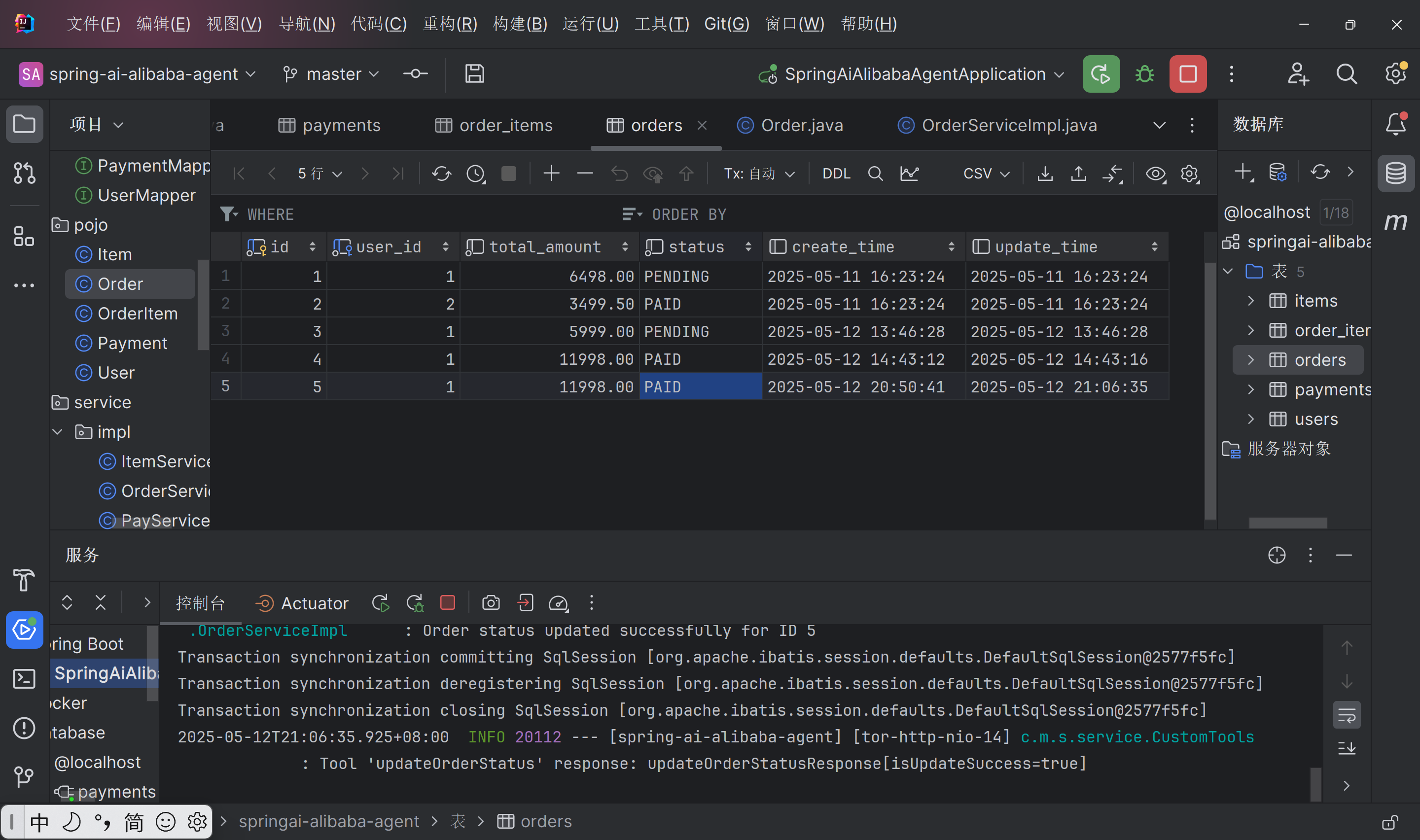Screen dimensions: 1420x840
Task: Expand the users table tree node
Action: 1251,419
